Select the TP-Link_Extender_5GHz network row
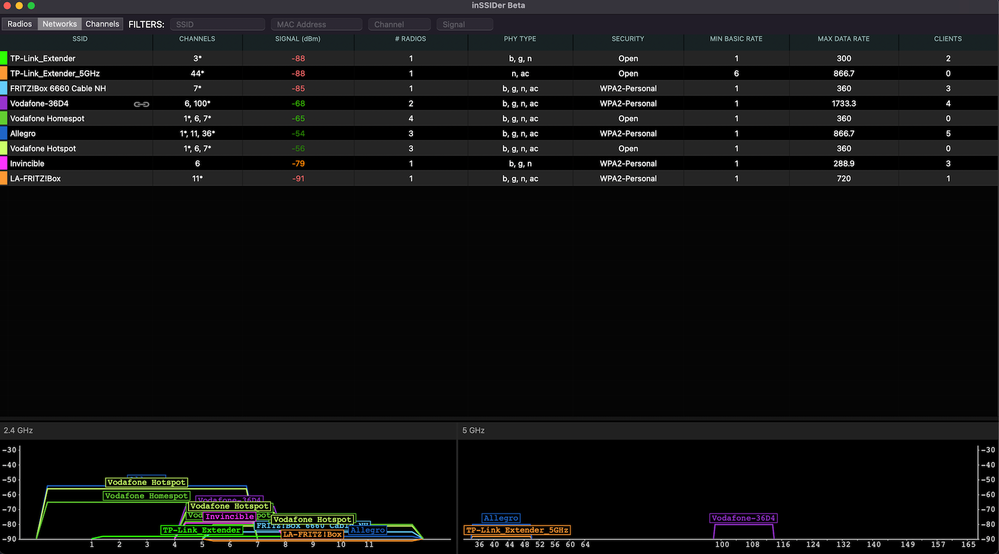 pyautogui.click(x=500, y=73)
